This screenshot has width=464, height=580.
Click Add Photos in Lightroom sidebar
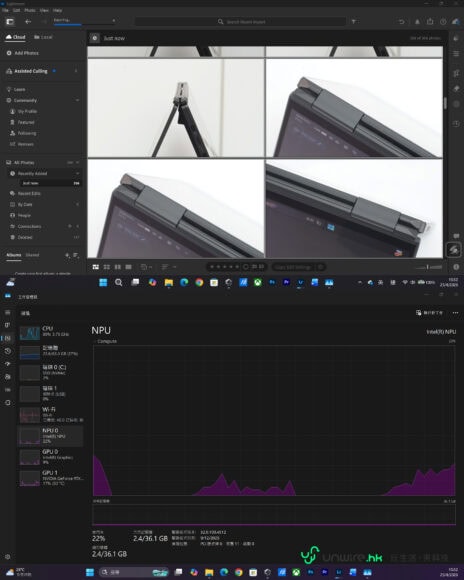23,53
